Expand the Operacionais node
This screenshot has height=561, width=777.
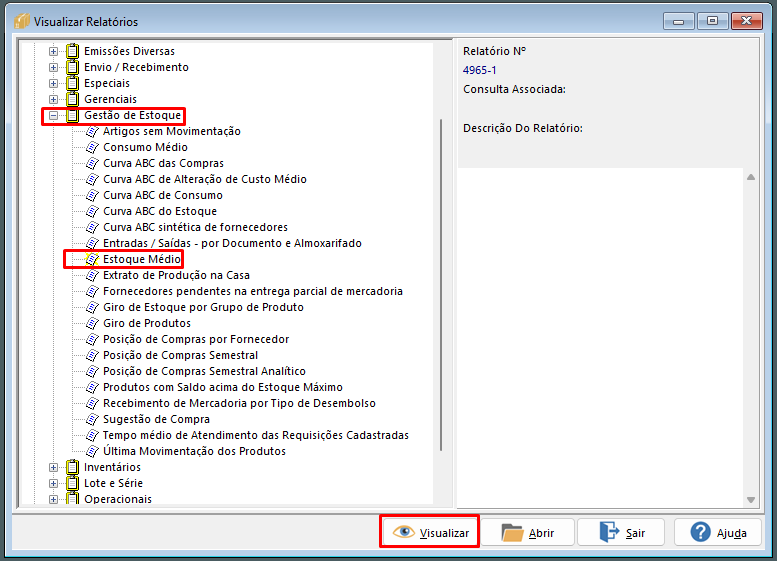pyautogui.click(x=54, y=499)
